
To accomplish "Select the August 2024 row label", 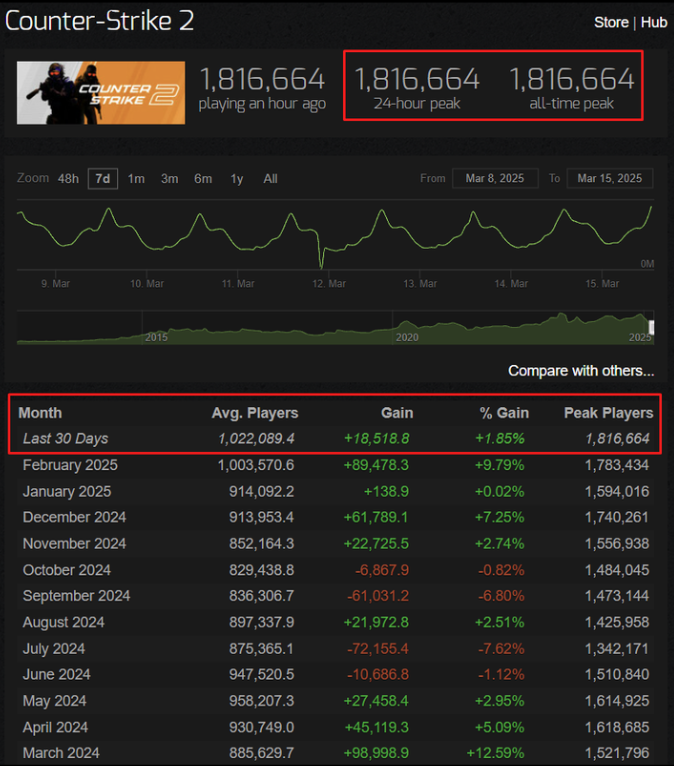I will tap(63, 622).
